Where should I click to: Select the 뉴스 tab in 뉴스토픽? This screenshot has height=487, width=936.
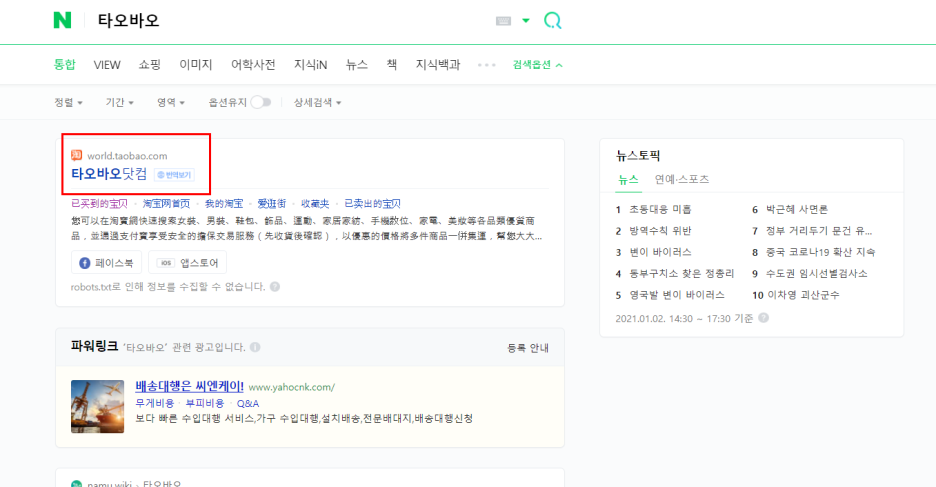(628, 179)
